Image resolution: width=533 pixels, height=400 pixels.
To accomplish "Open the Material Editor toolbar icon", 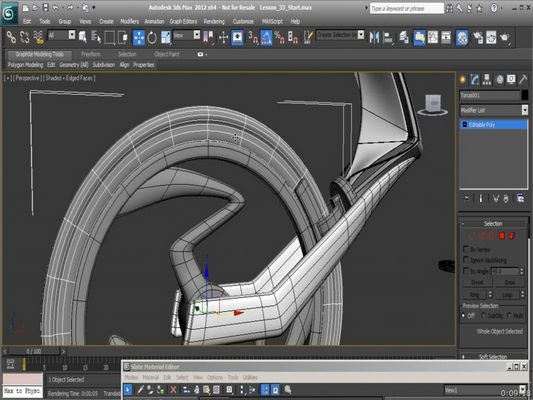I will point(462,37).
